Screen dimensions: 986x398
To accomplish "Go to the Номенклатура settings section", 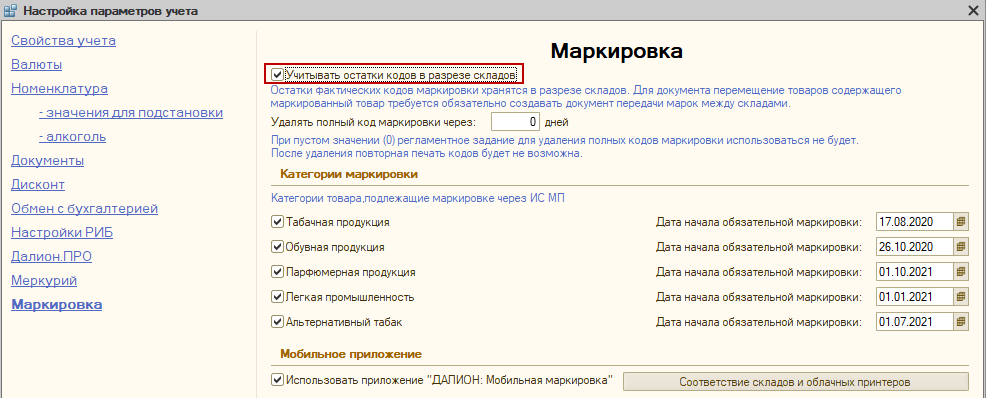I will tap(59, 89).
